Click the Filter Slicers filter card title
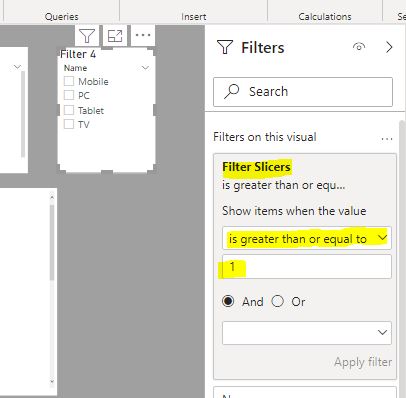Viewport: 406px width, 398px height. coord(256,166)
